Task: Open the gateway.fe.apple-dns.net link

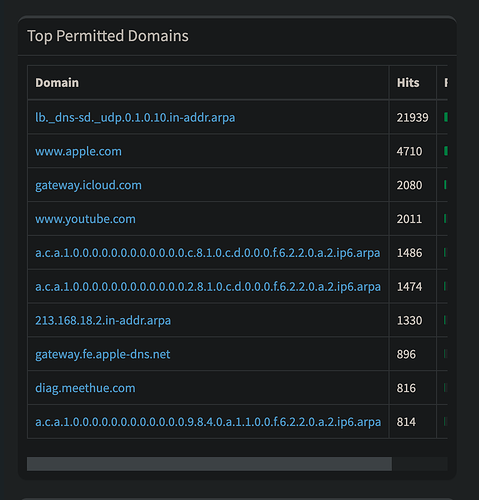Action: pos(103,354)
